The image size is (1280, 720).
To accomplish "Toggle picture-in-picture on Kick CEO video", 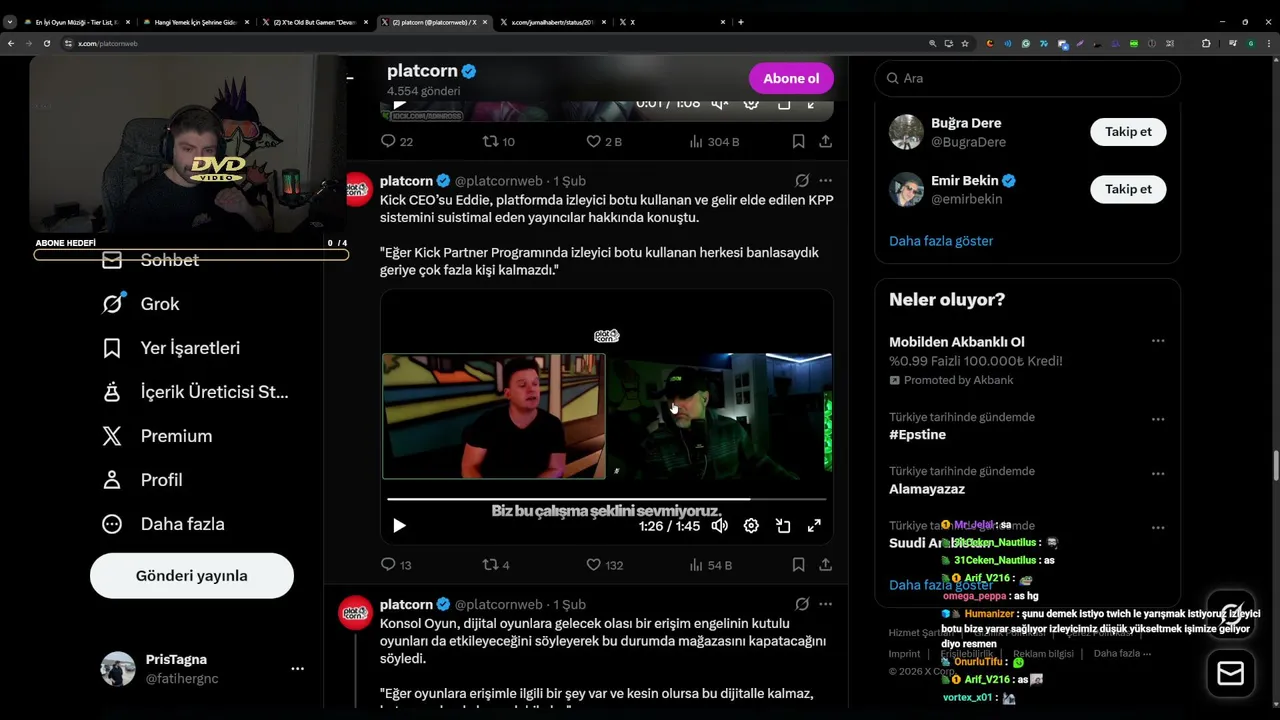I will 783,526.
